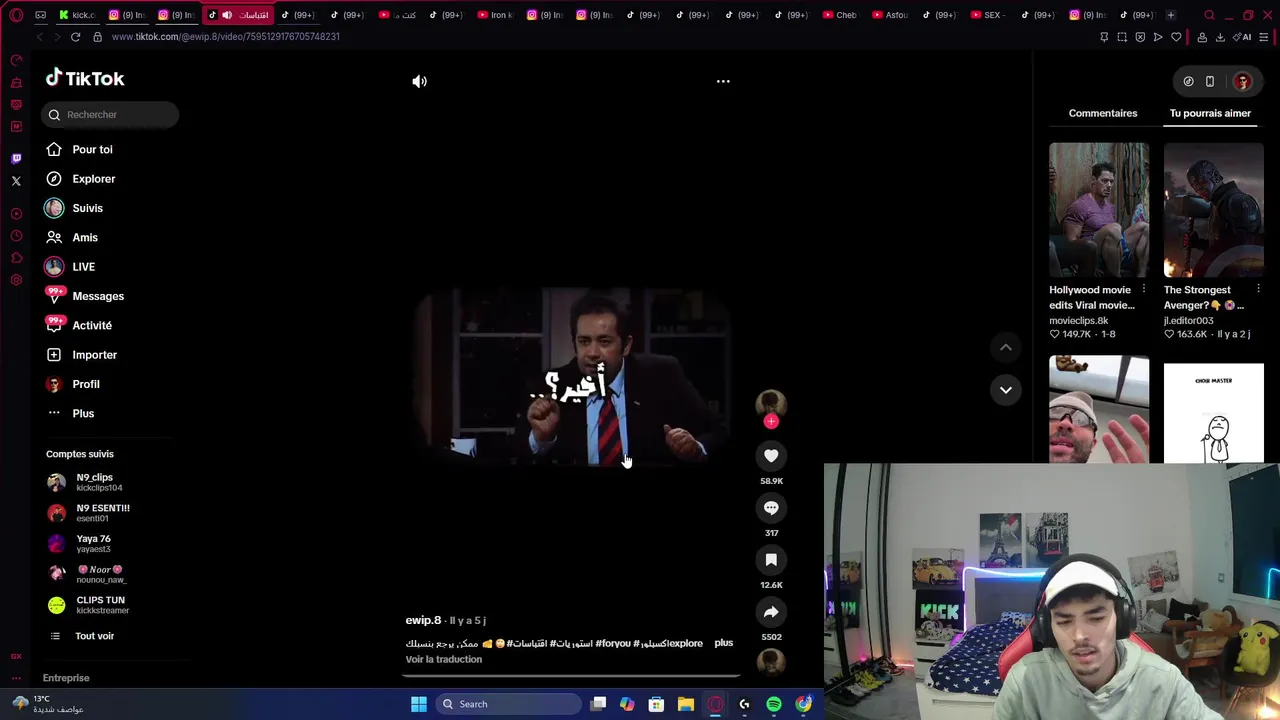The height and width of the screenshot is (720, 1280).
Task: Switch to the Tu pourrais aimer tab
Action: [1210, 113]
